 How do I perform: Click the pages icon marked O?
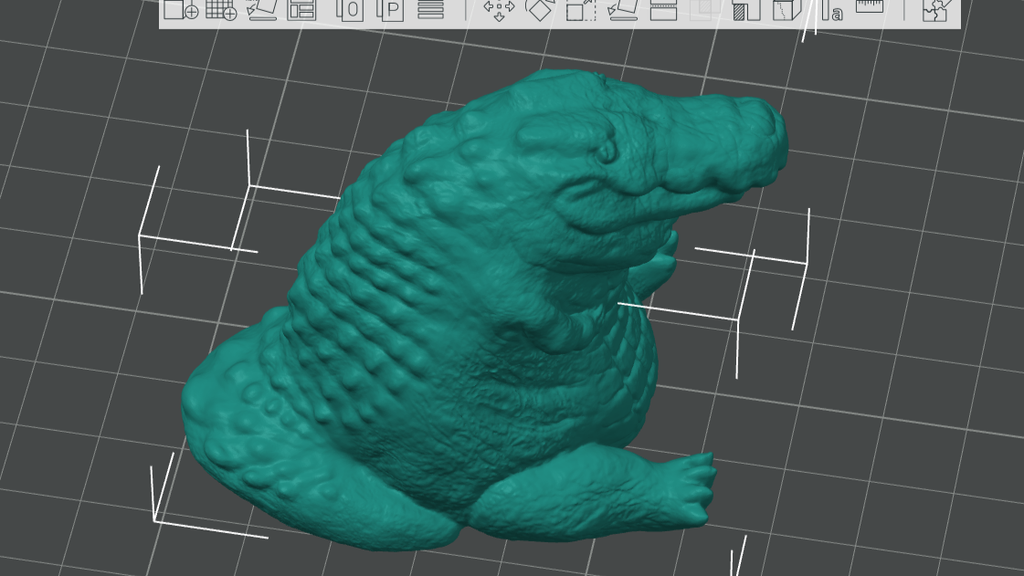pyautogui.click(x=350, y=10)
